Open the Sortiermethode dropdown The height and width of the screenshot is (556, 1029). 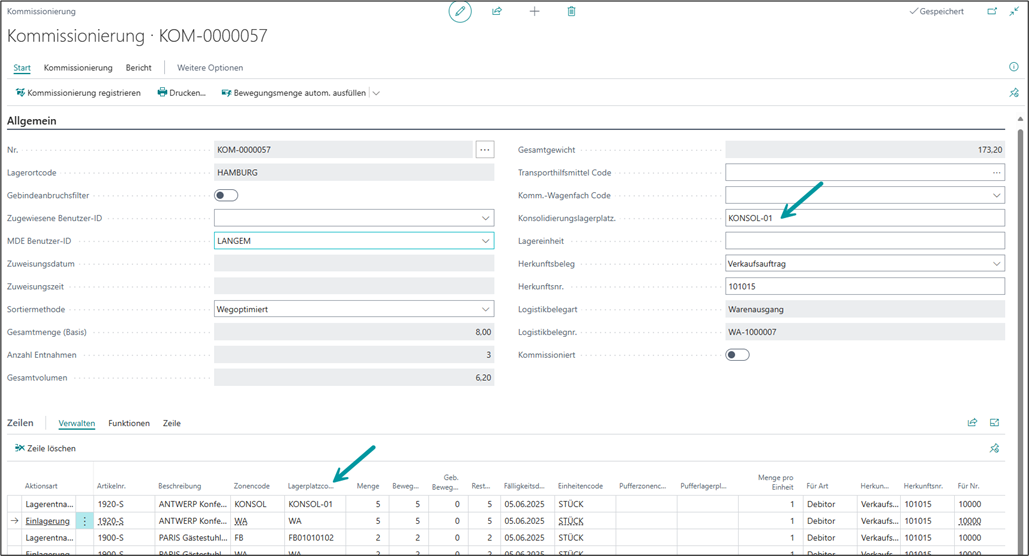[486, 309]
